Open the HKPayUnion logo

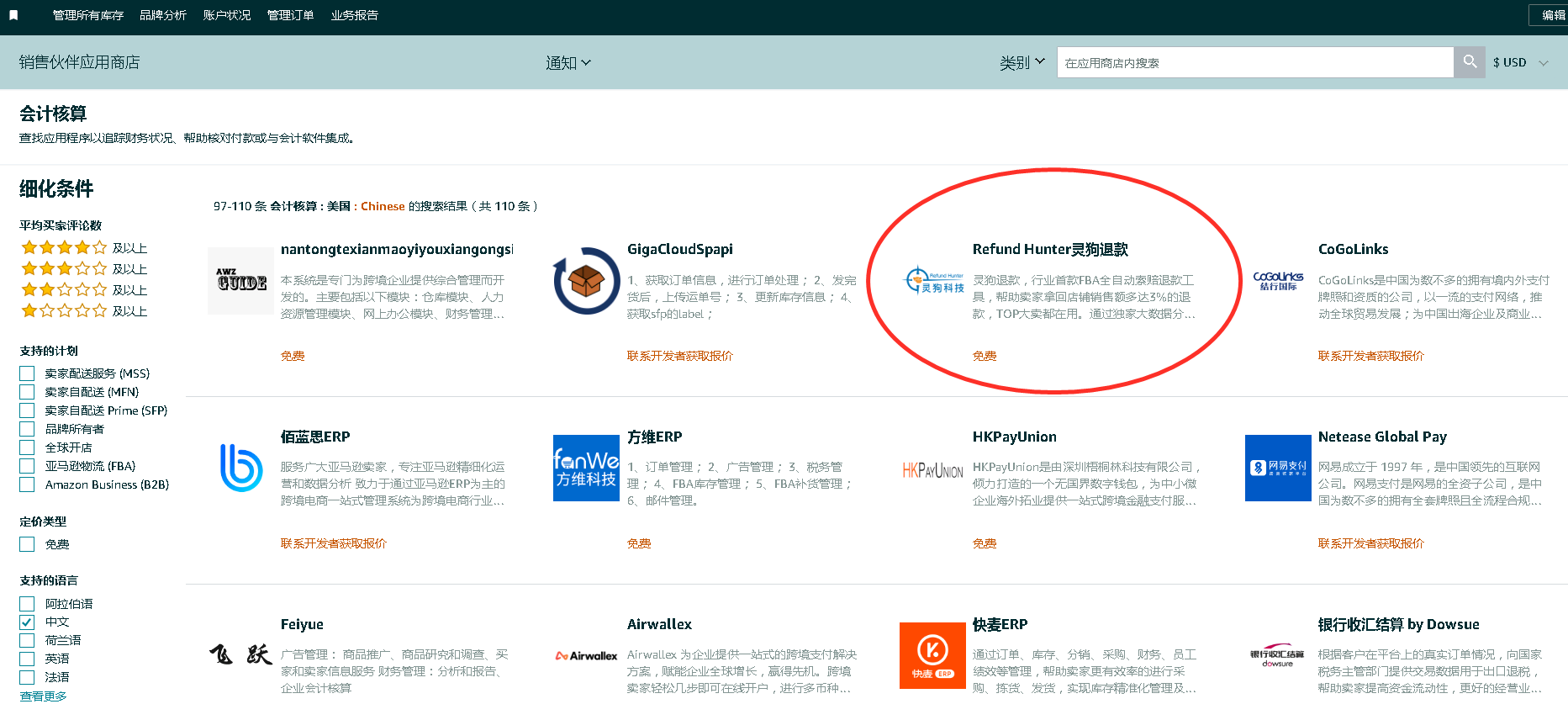click(933, 470)
